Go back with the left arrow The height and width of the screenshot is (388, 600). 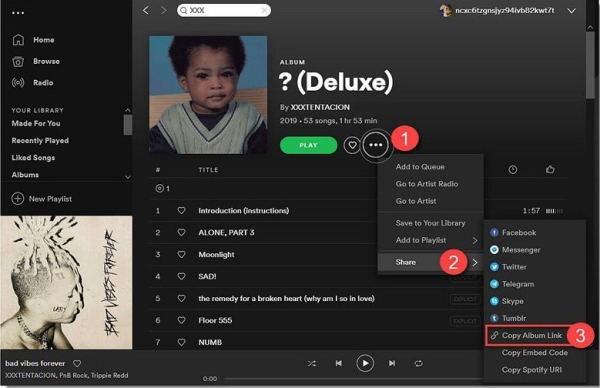pyautogui.click(x=145, y=10)
